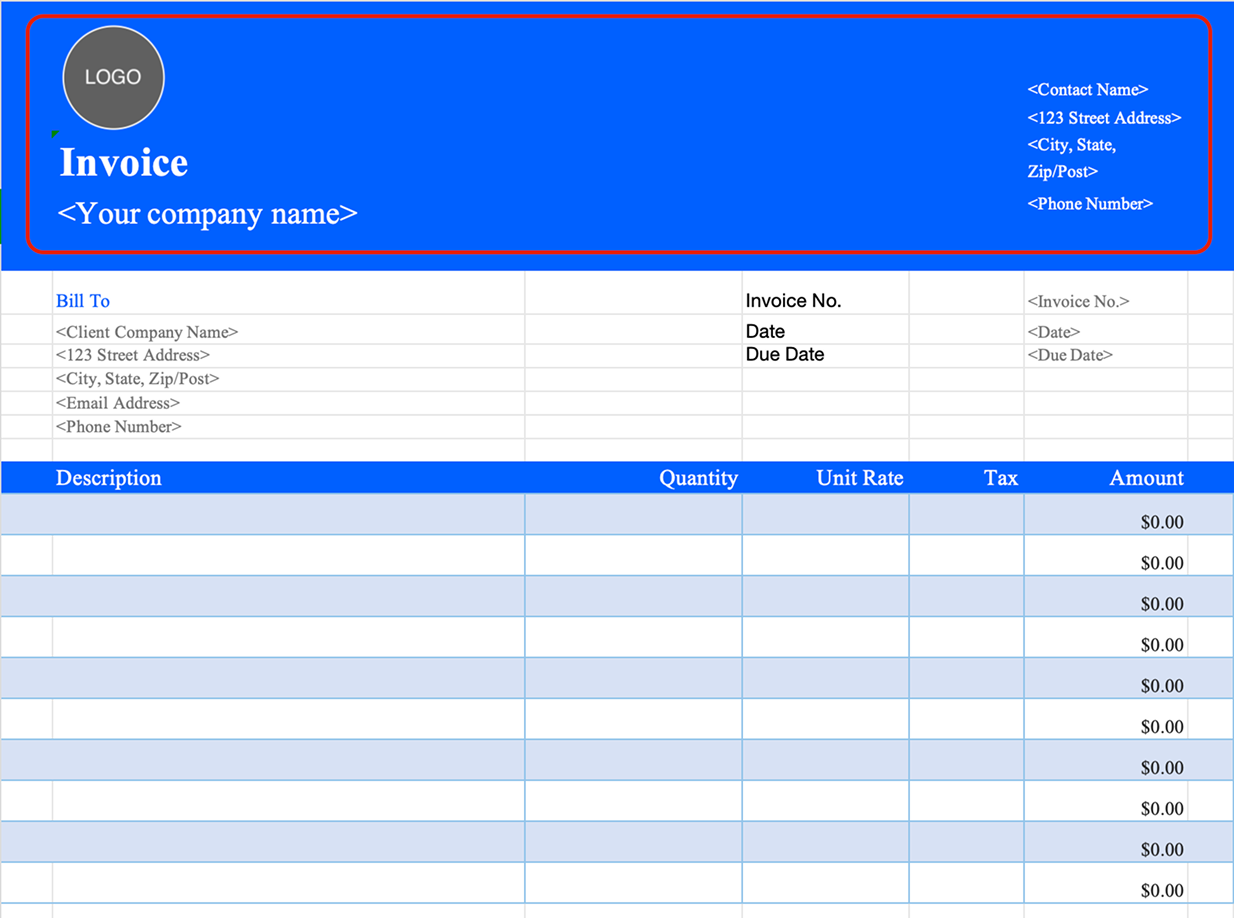Click the <Email Address> placeholder

tap(117, 402)
